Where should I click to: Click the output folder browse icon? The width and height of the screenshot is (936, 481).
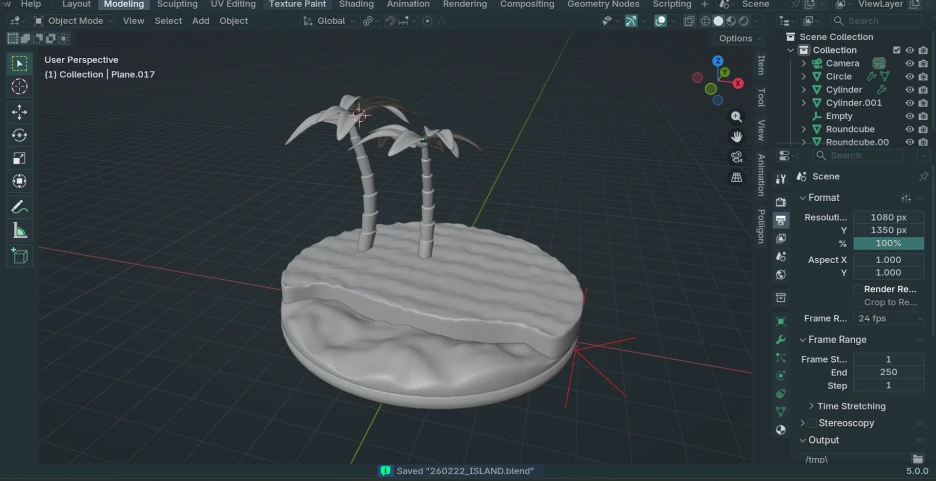[x=918, y=459]
